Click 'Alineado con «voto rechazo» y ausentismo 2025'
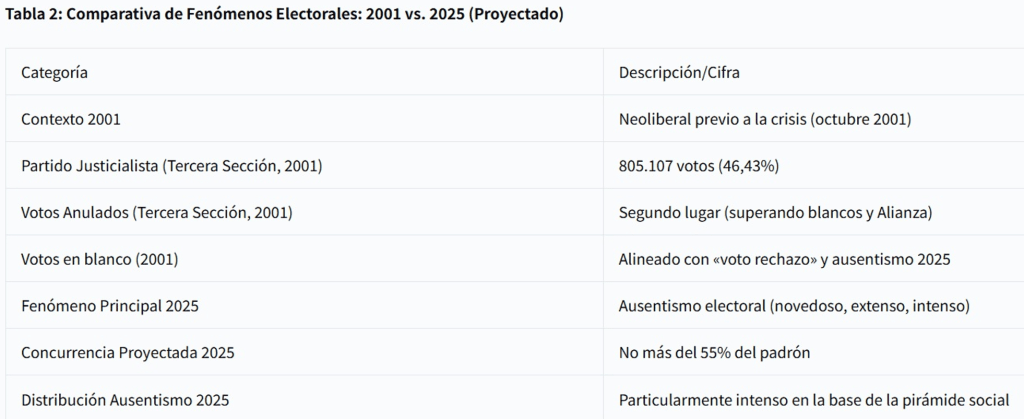 click(x=784, y=259)
